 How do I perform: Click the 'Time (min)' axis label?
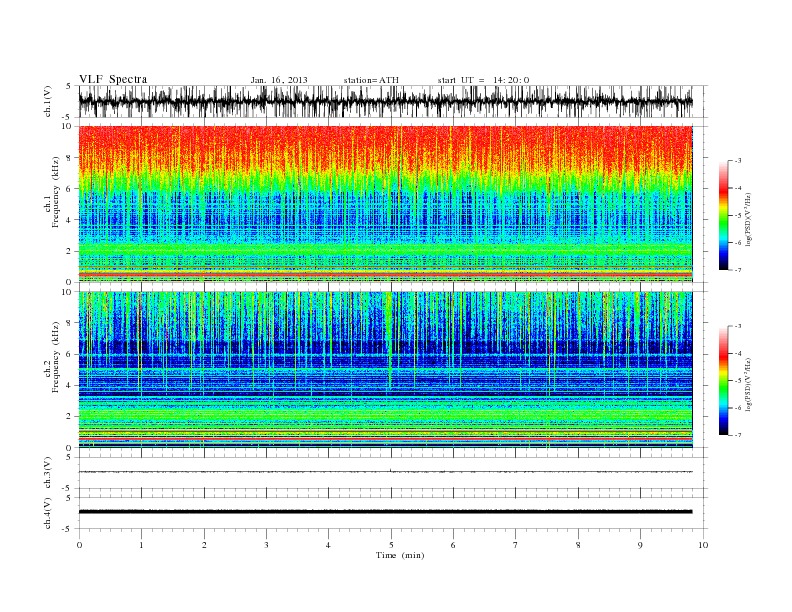click(x=400, y=555)
